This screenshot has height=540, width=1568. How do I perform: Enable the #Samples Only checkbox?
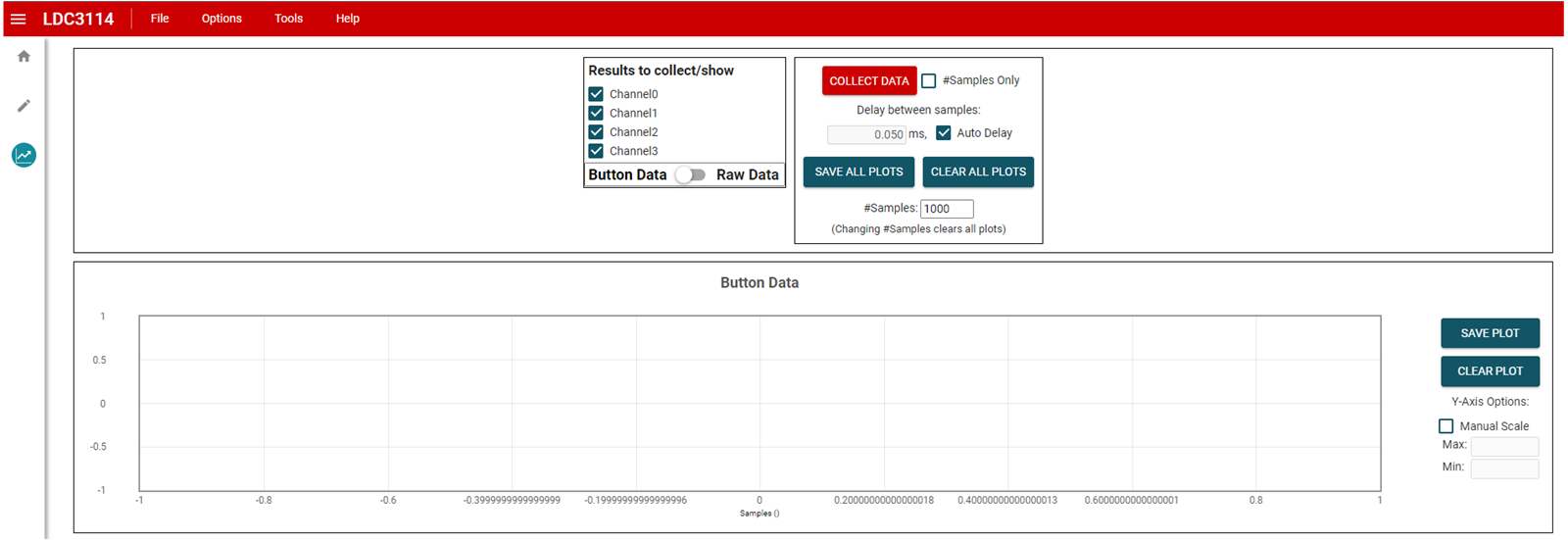click(x=929, y=80)
